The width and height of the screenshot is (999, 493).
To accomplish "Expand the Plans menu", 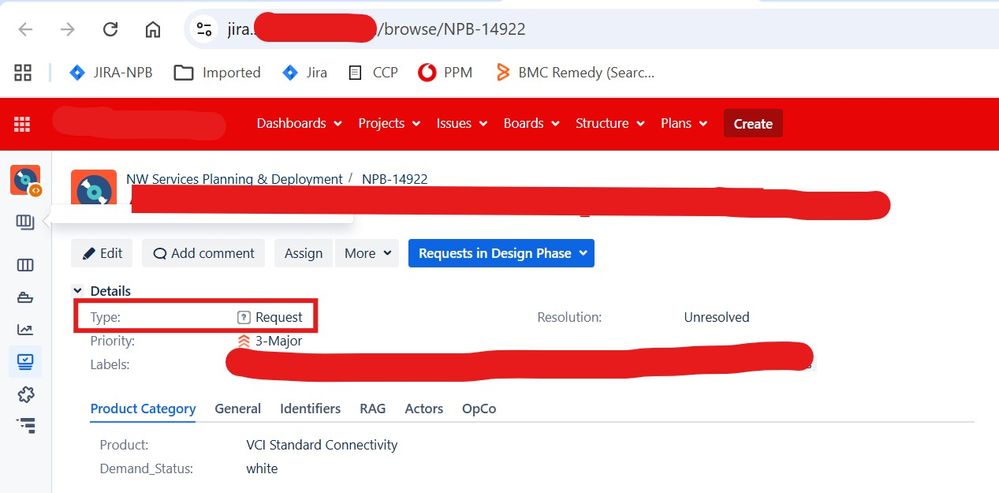I will [x=684, y=124].
